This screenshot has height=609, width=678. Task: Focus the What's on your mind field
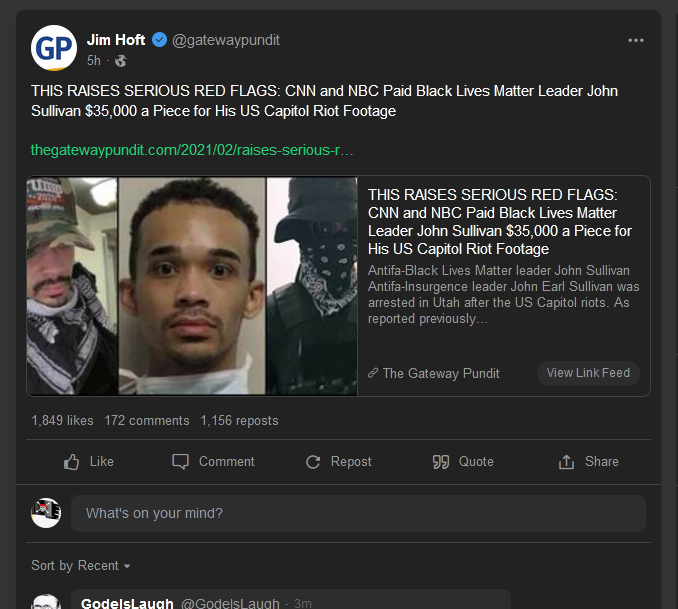pos(358,513)
